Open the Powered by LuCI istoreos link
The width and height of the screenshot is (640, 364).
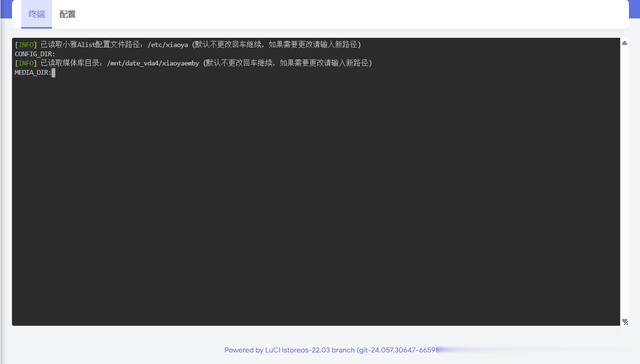click(330, 350)
